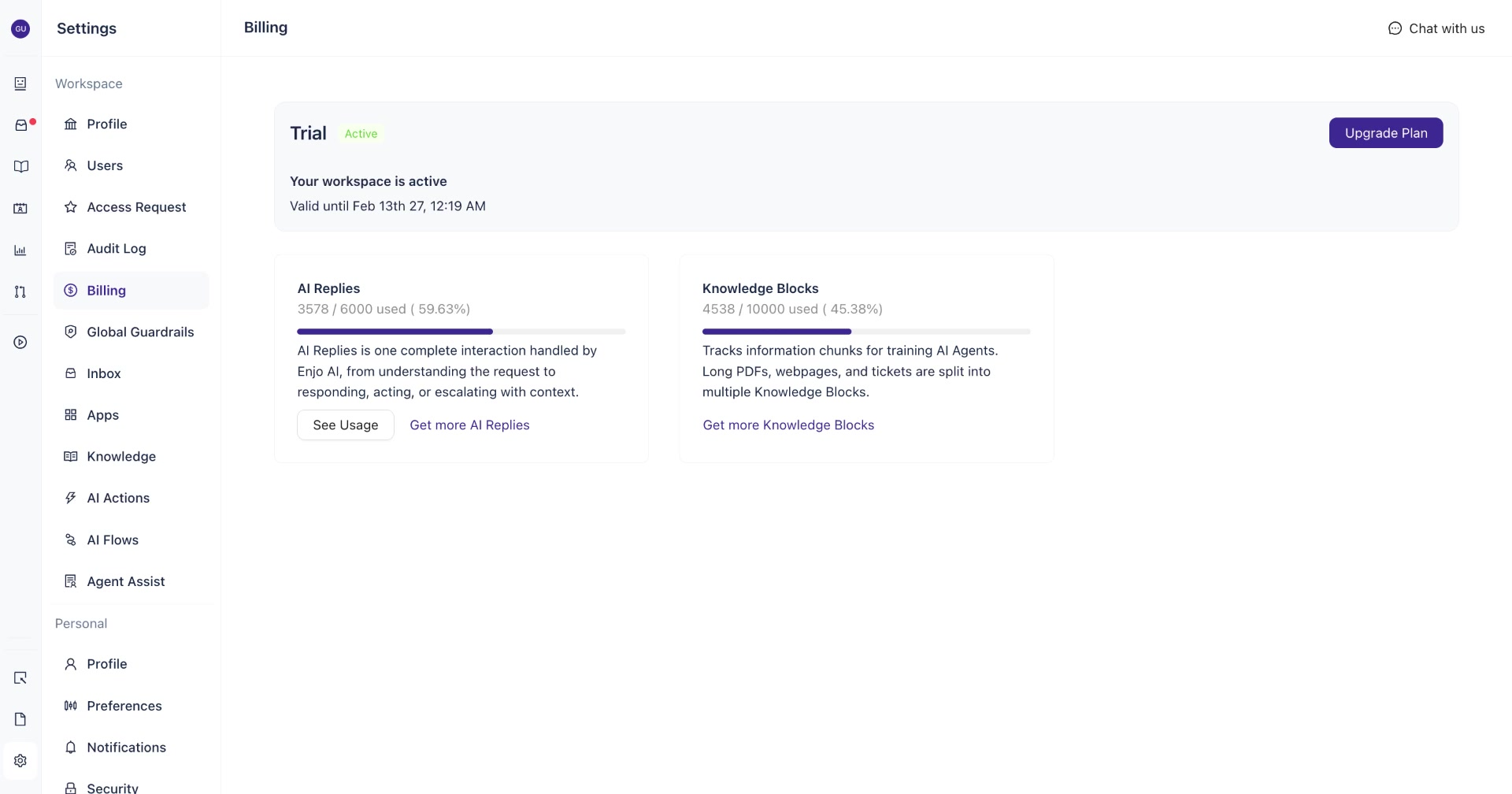Click the Notifications bell icon
1512x794 pixels.
[71, 747]
